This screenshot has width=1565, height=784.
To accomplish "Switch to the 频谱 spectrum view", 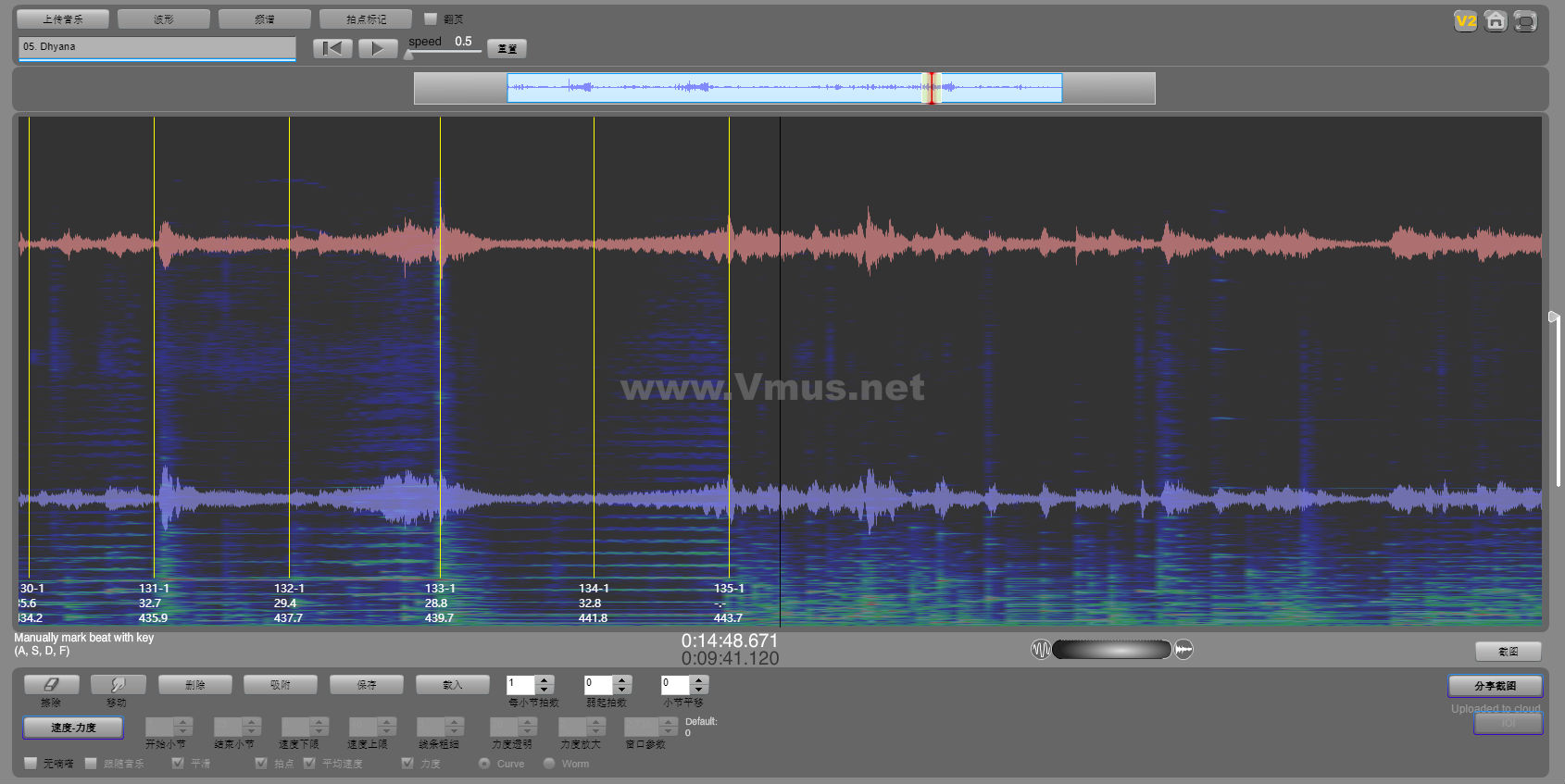I will (265, 19).
